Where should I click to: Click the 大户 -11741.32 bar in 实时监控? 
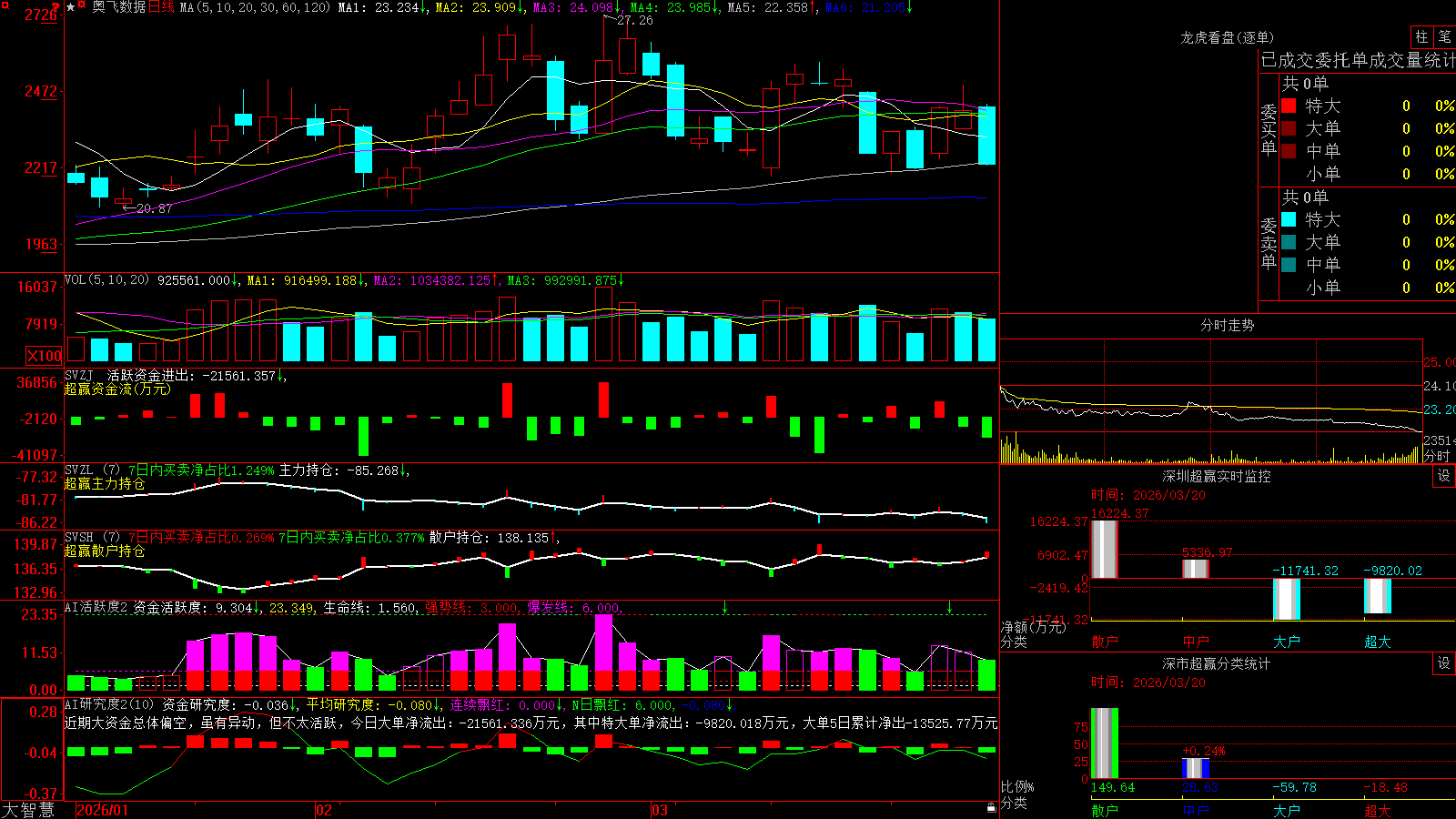tap(1287, 600)
